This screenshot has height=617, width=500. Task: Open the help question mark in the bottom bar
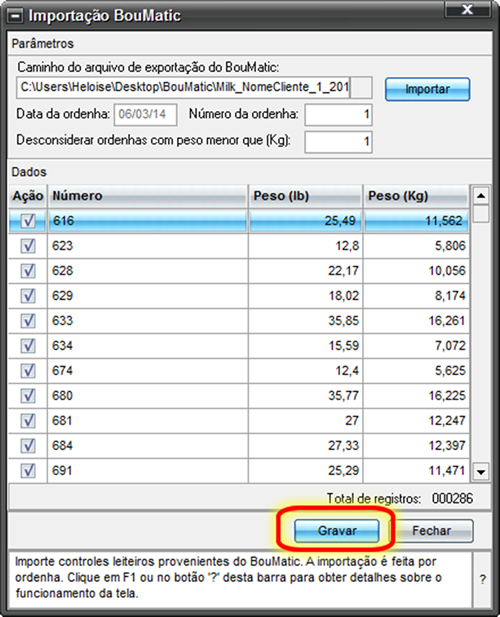[483, 579]
